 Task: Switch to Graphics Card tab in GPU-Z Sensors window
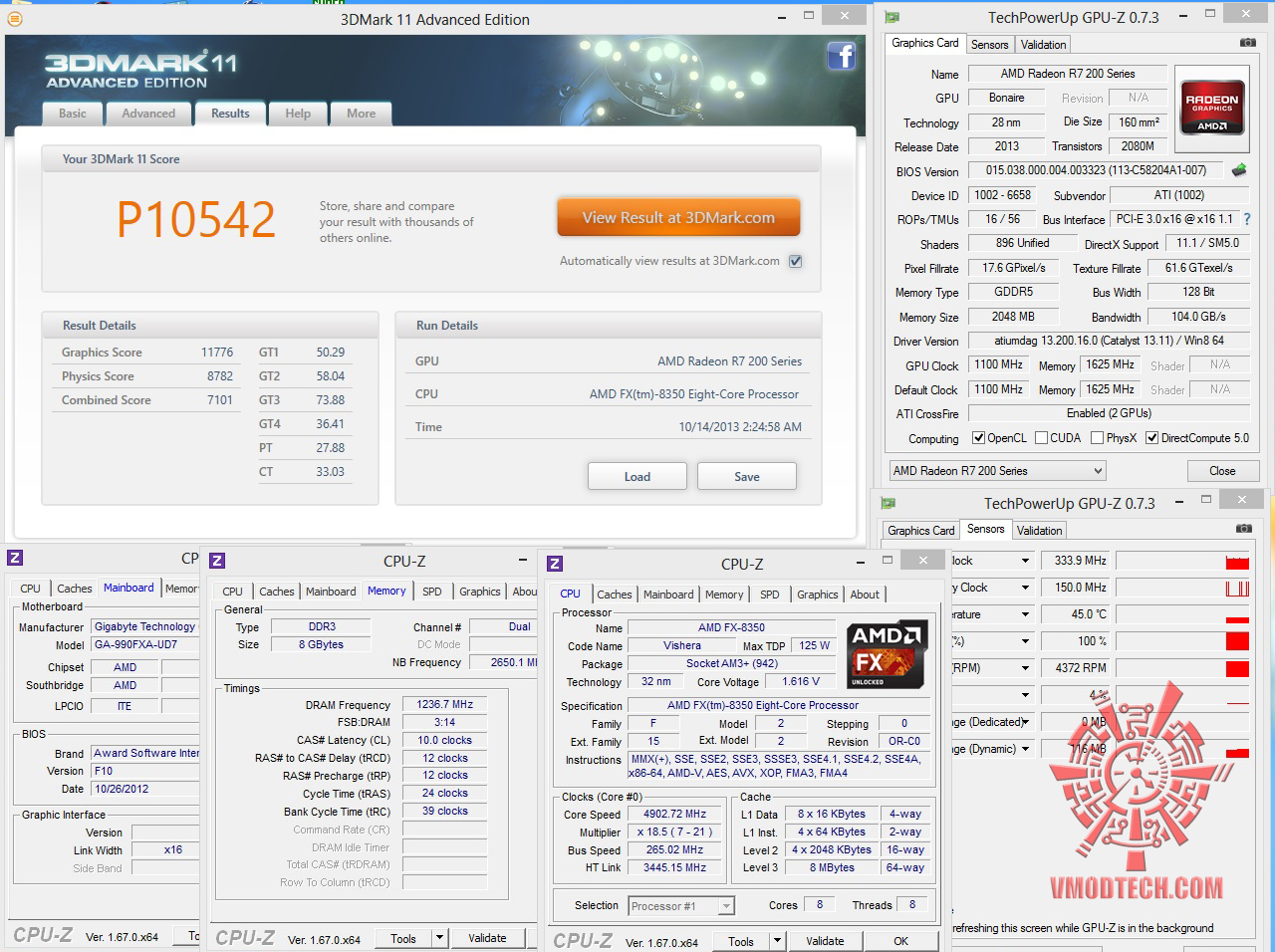pyautogui.click(x=921, y=531)
